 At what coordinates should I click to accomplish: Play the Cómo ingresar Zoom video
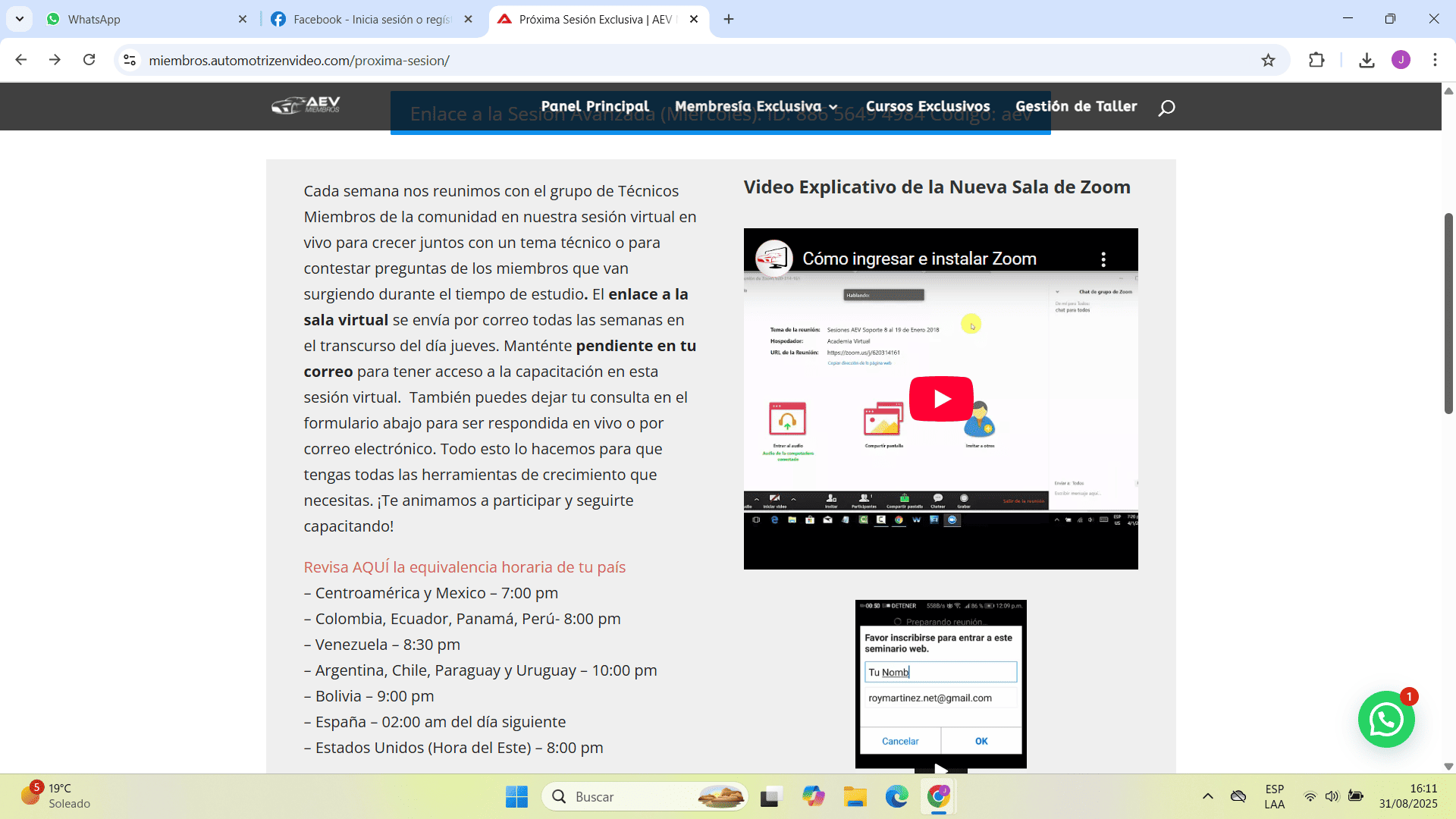[940, 399]
